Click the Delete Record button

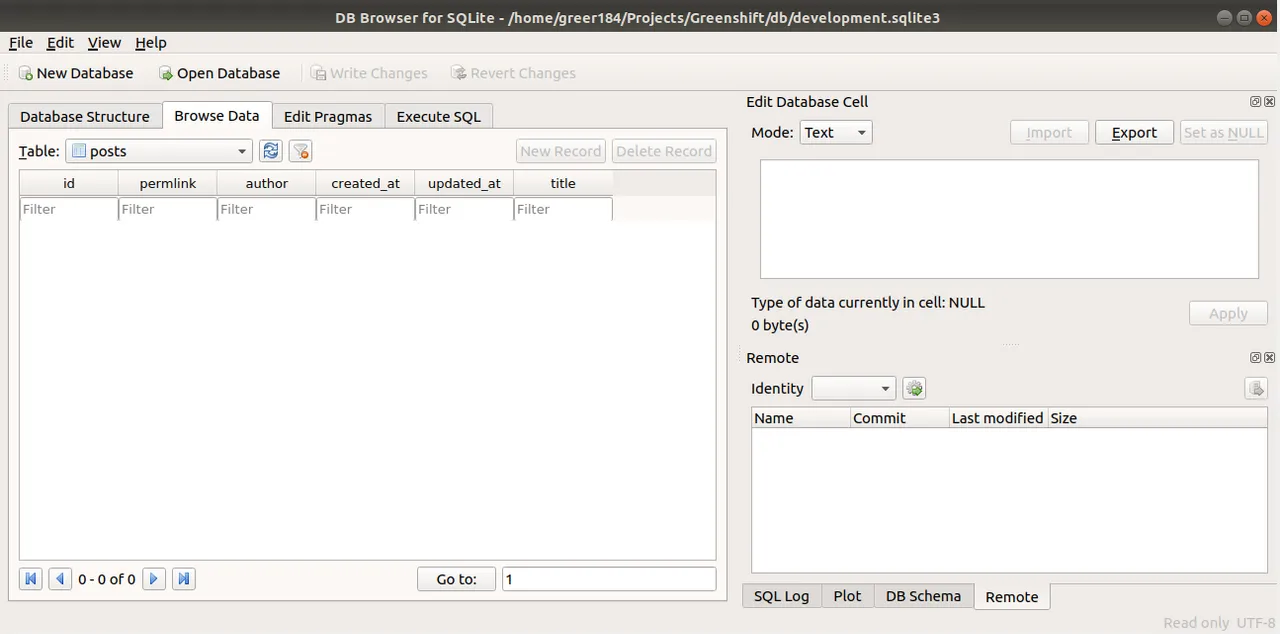[664, 151]
